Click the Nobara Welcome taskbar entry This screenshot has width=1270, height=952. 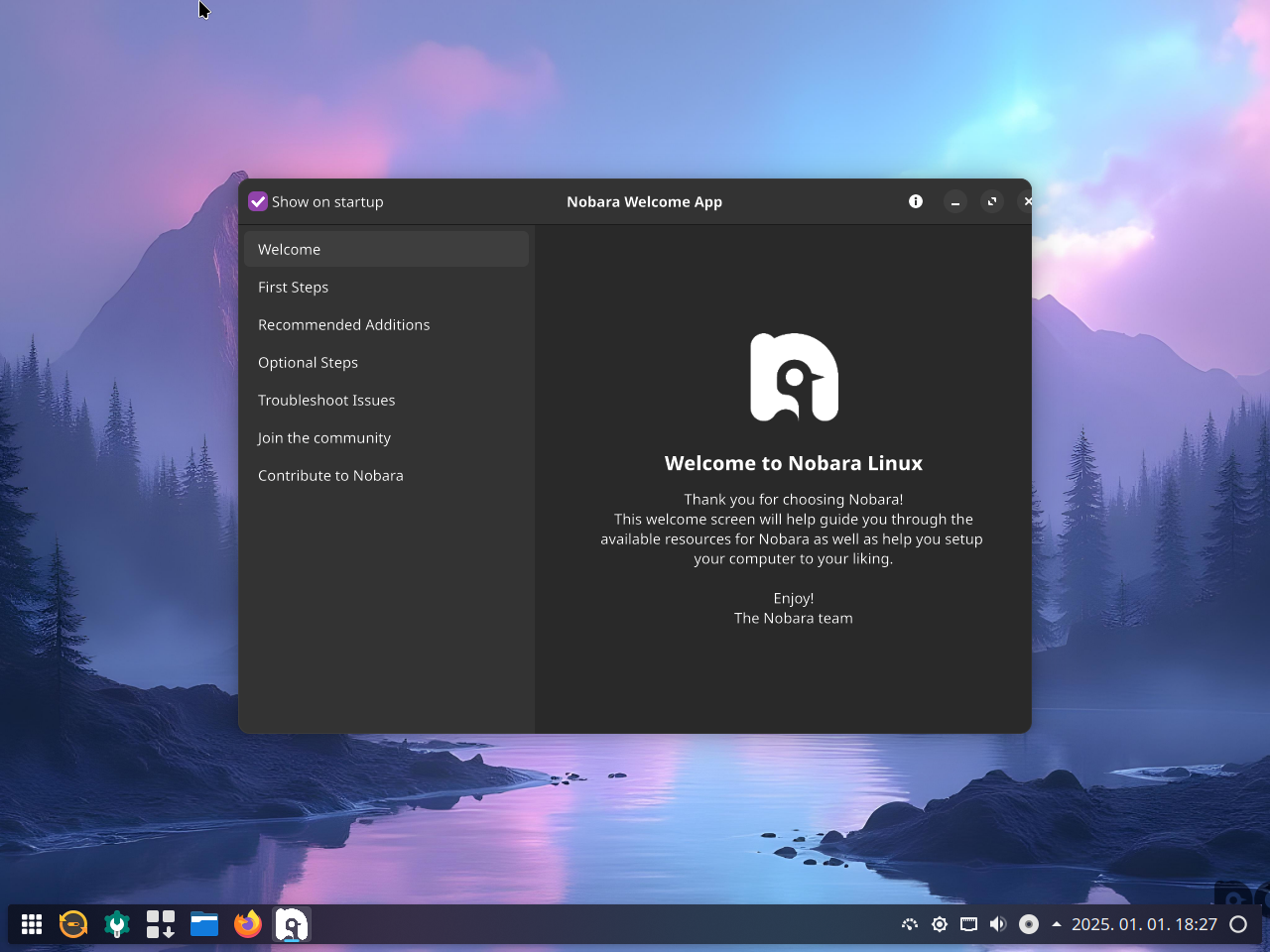point(292,924)
